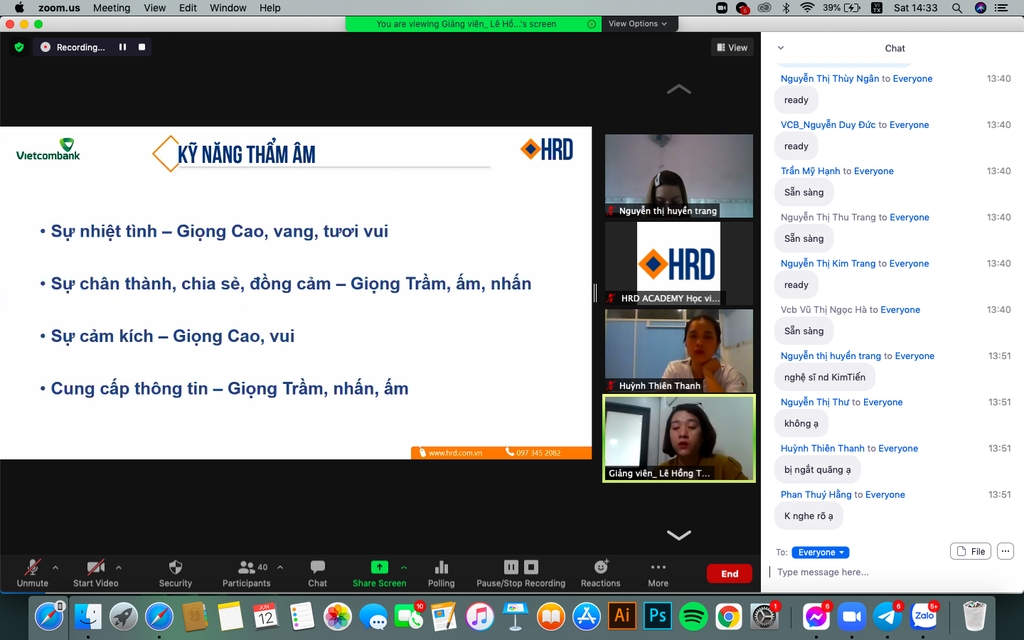Select Giảng viên Lê Hồng video thumbnail
The width and height of the screenshot is (1024, 640).
tap(679, 438)
